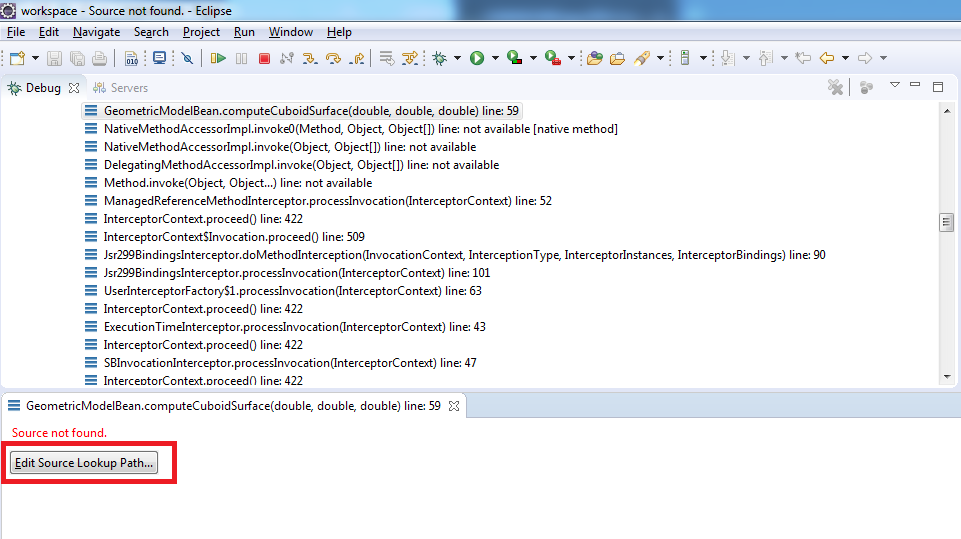Open the Run menu
This screenshot has width=961, height=539.
[x=244, y=32]
